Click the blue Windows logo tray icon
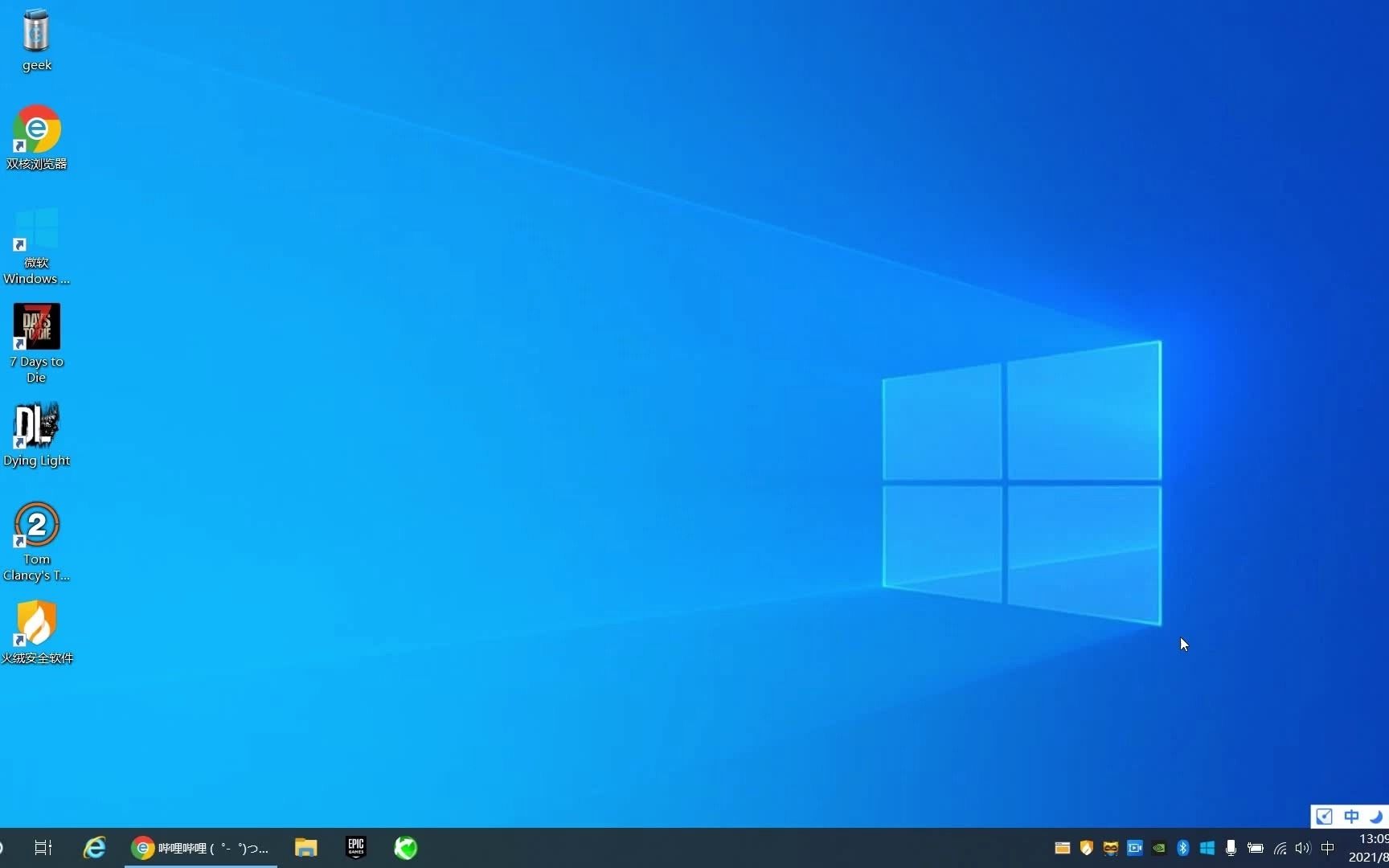Screen dimensions: 1389x868 (1207, 848)
